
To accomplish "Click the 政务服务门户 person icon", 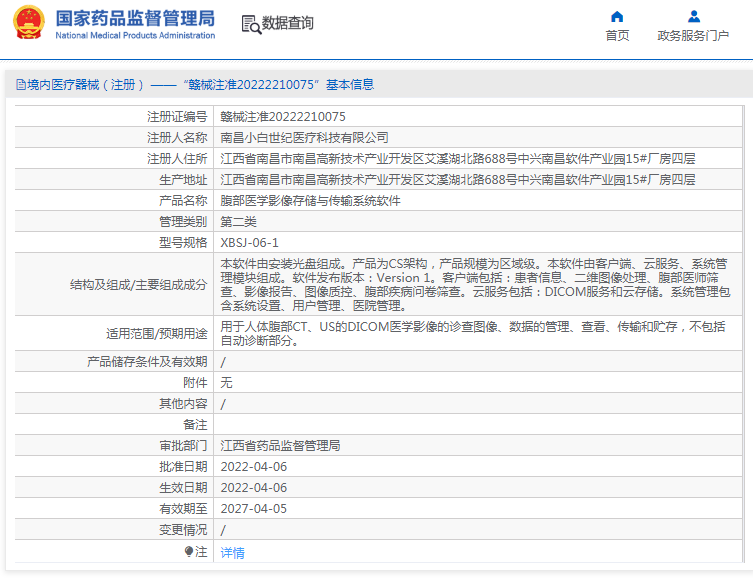I will [x=693, y=17].
